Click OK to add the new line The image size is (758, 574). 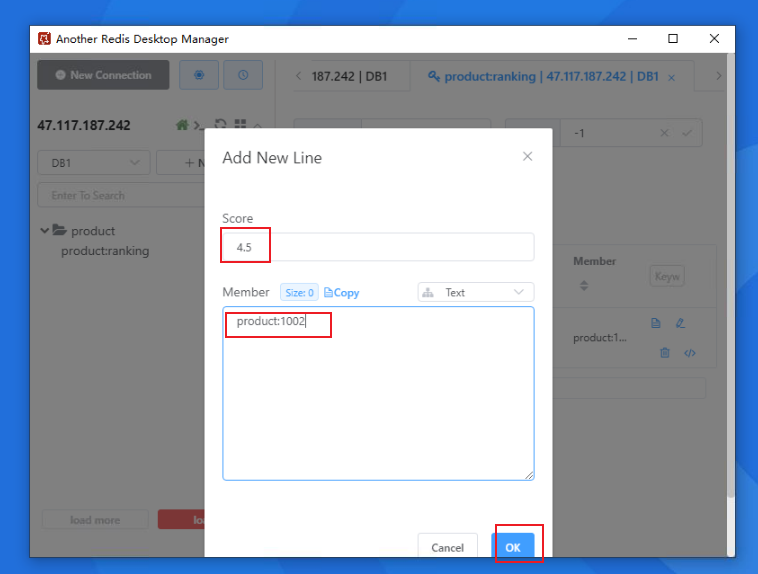point(513,547)
